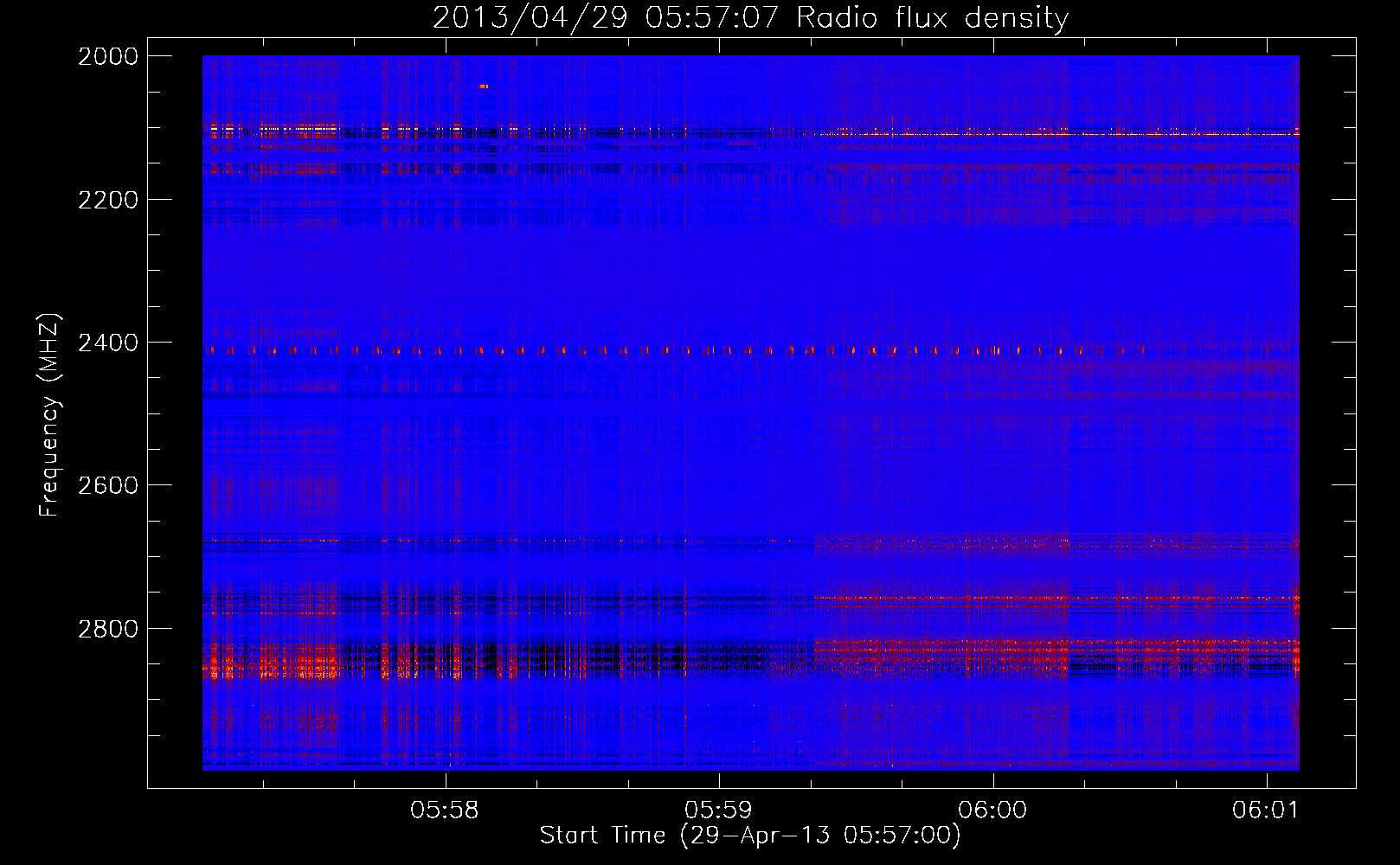Select the 2800 frequency axis label
Viewport: 1400px width, 865px height.
click(x=108, y=629)
